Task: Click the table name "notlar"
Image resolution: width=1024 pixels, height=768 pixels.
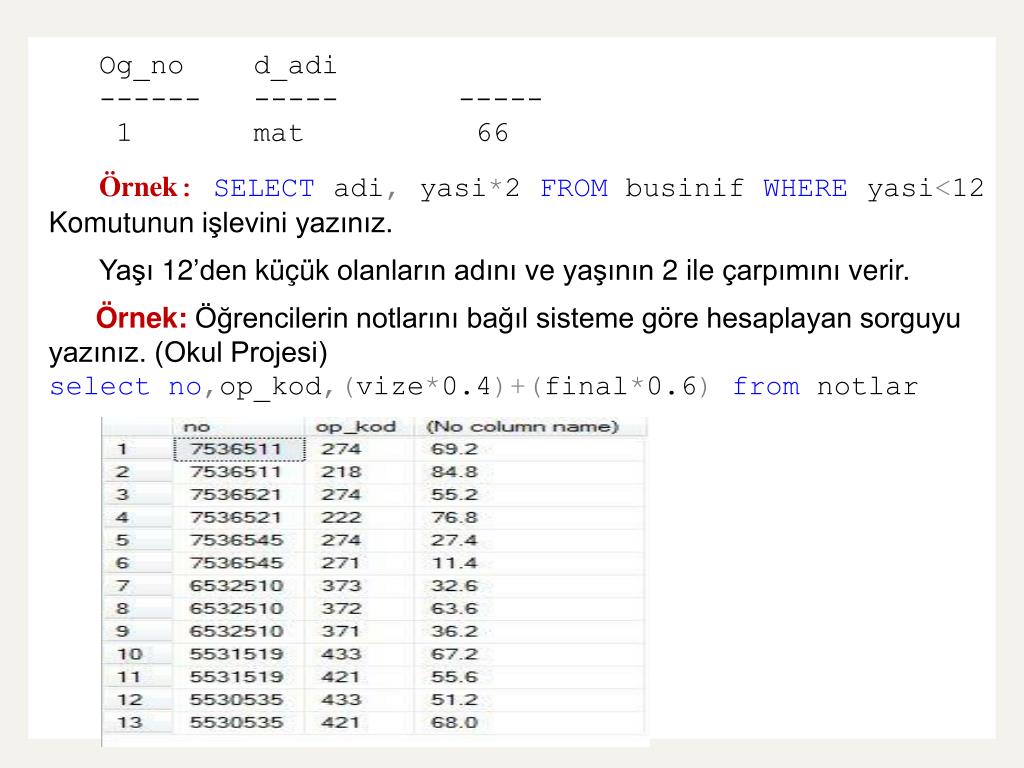Action: click(x=867, y=387)
